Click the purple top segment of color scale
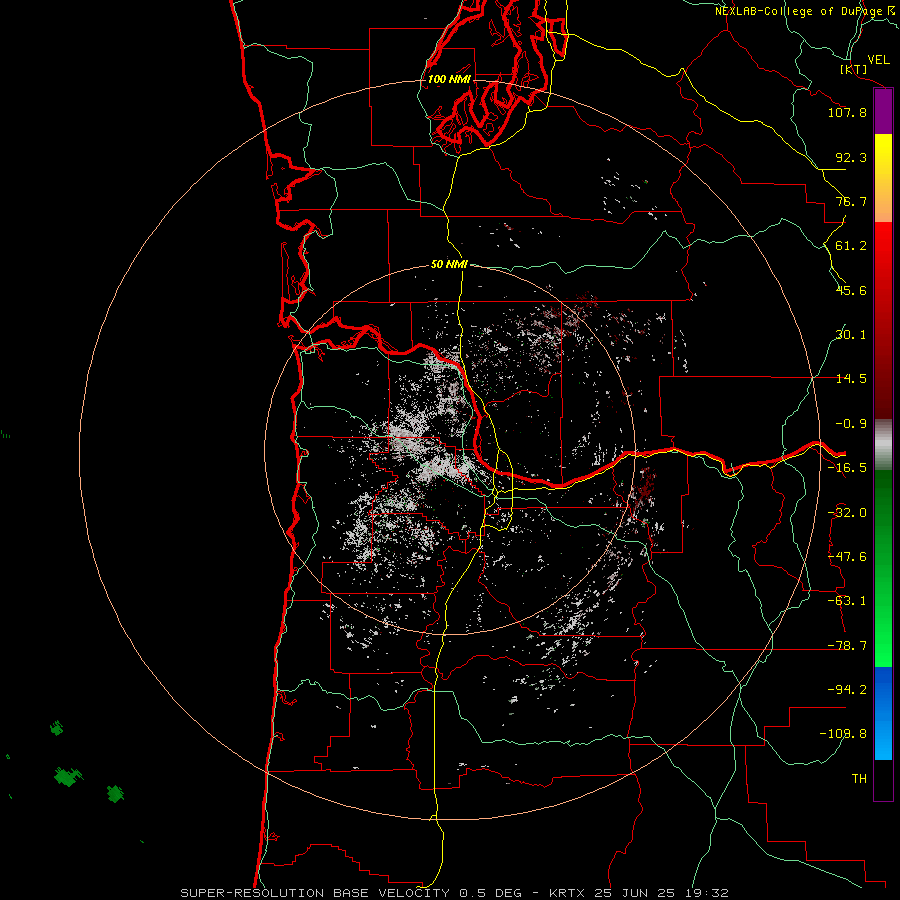900x900 pixels. click(x=883, y=111)
